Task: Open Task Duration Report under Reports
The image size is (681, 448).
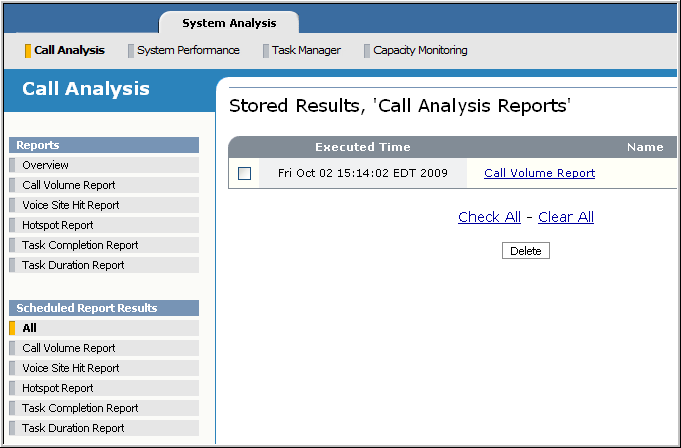Action: [73, 265]
